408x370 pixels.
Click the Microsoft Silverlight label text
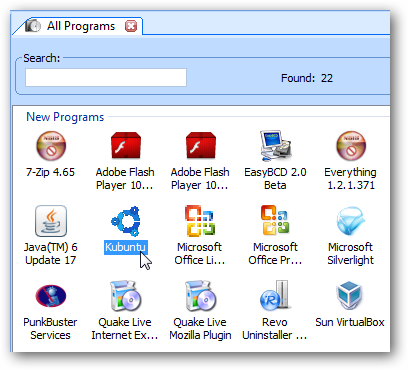tap(351, 254)
